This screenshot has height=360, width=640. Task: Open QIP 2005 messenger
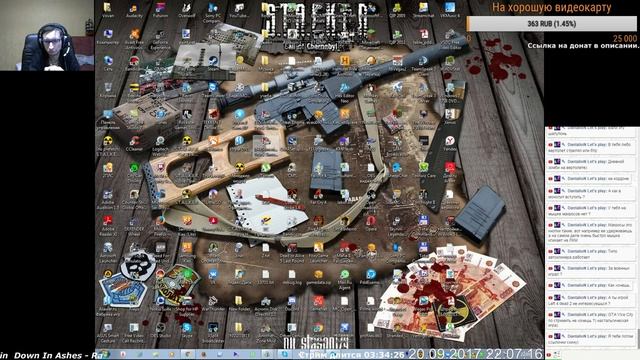(397, 11)
